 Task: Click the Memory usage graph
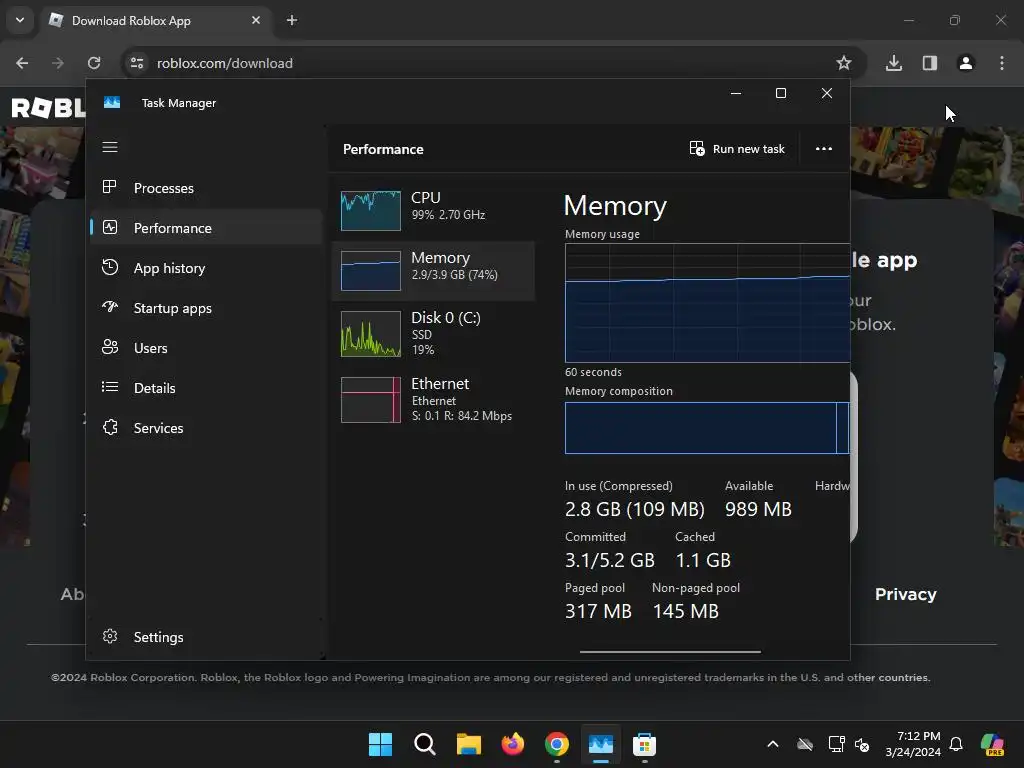click(707, 303)
